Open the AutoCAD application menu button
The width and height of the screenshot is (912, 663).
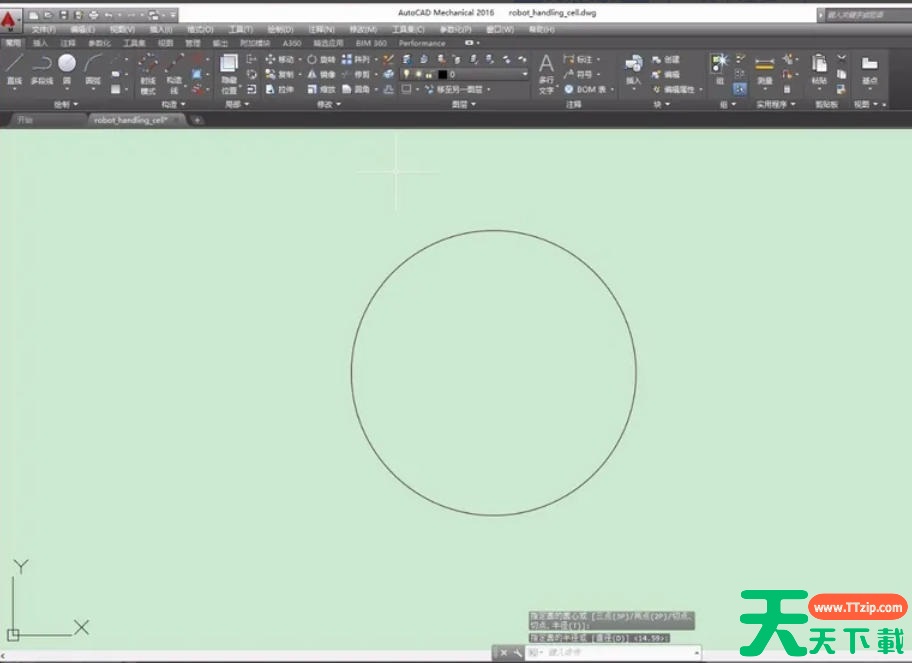[9, 19]
